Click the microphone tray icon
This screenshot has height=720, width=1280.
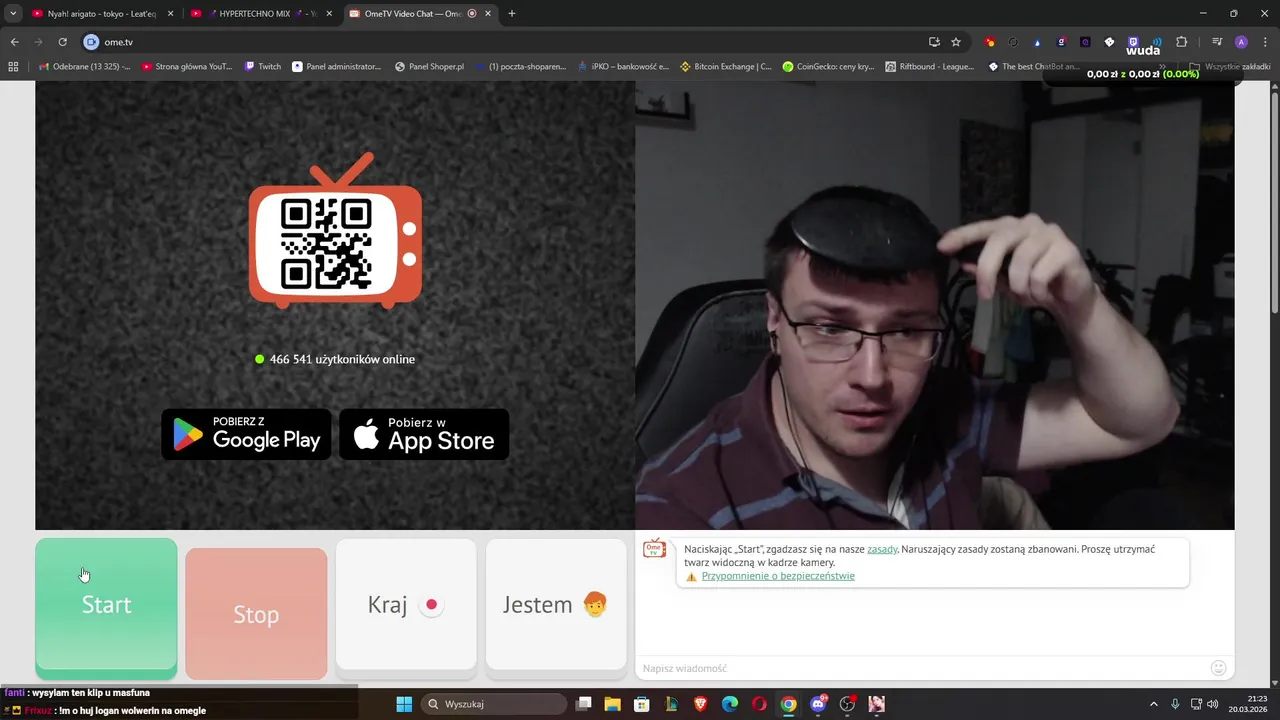(1175, 704)
